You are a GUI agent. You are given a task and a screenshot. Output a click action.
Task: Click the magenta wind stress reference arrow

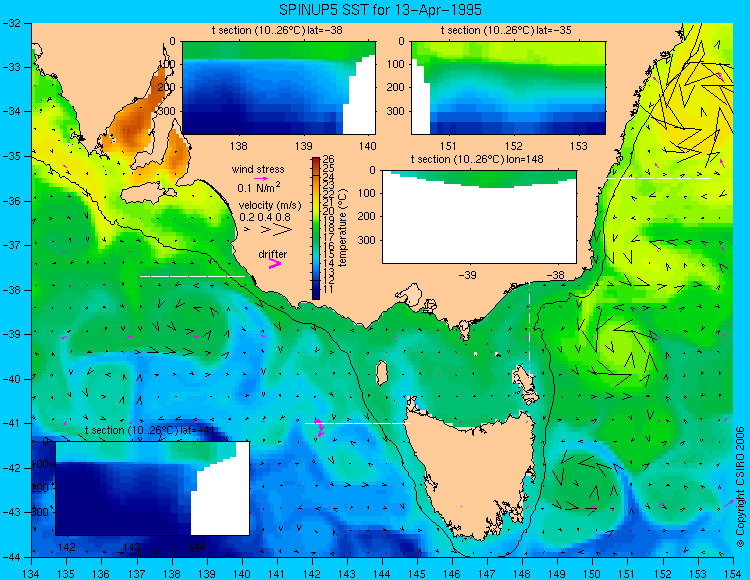click(261, 178)
